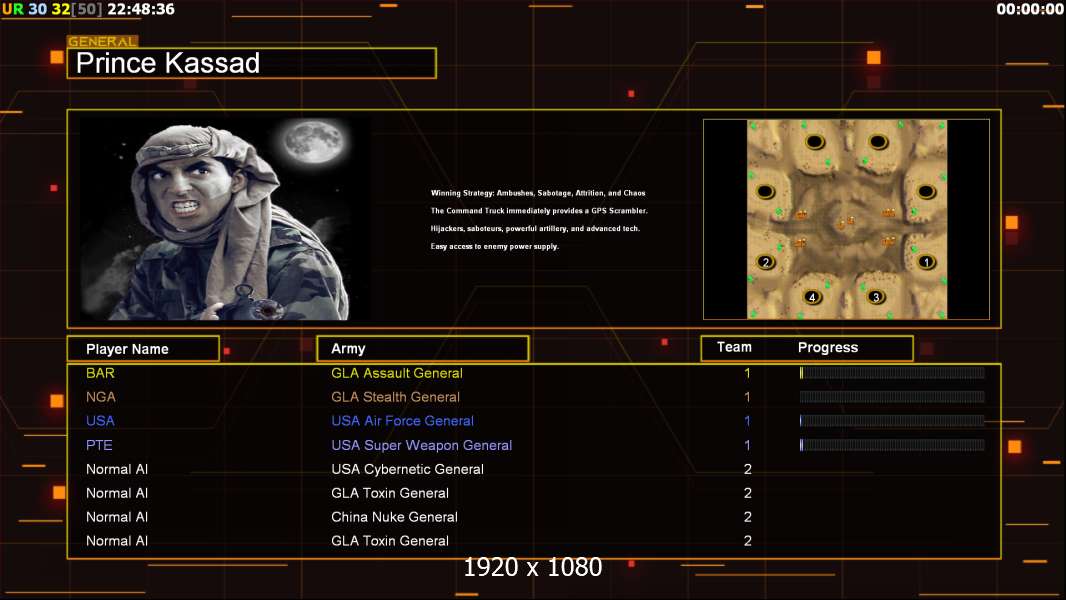Click the 00:00:00 timer readout
Screen dimensions: 1066x600
point(1029,9)
